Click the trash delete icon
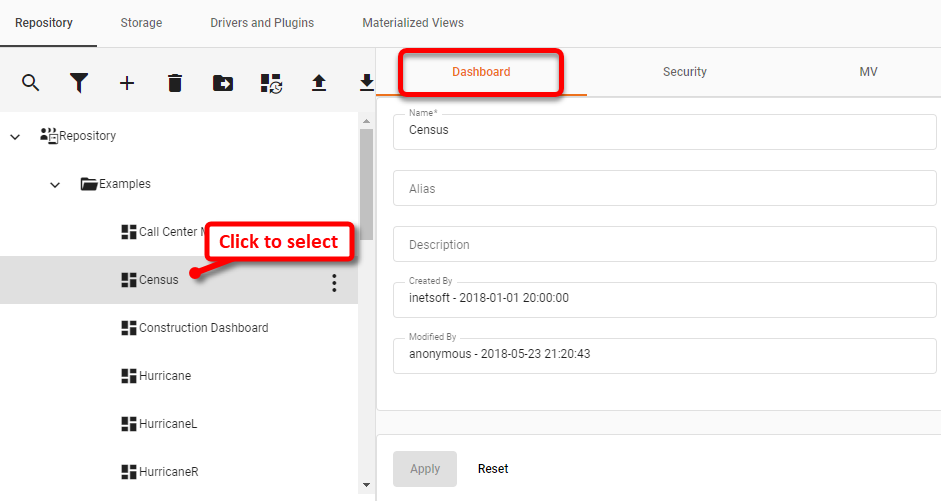The width and height of the screenshot is (941, 501). [x=175, y=83]
